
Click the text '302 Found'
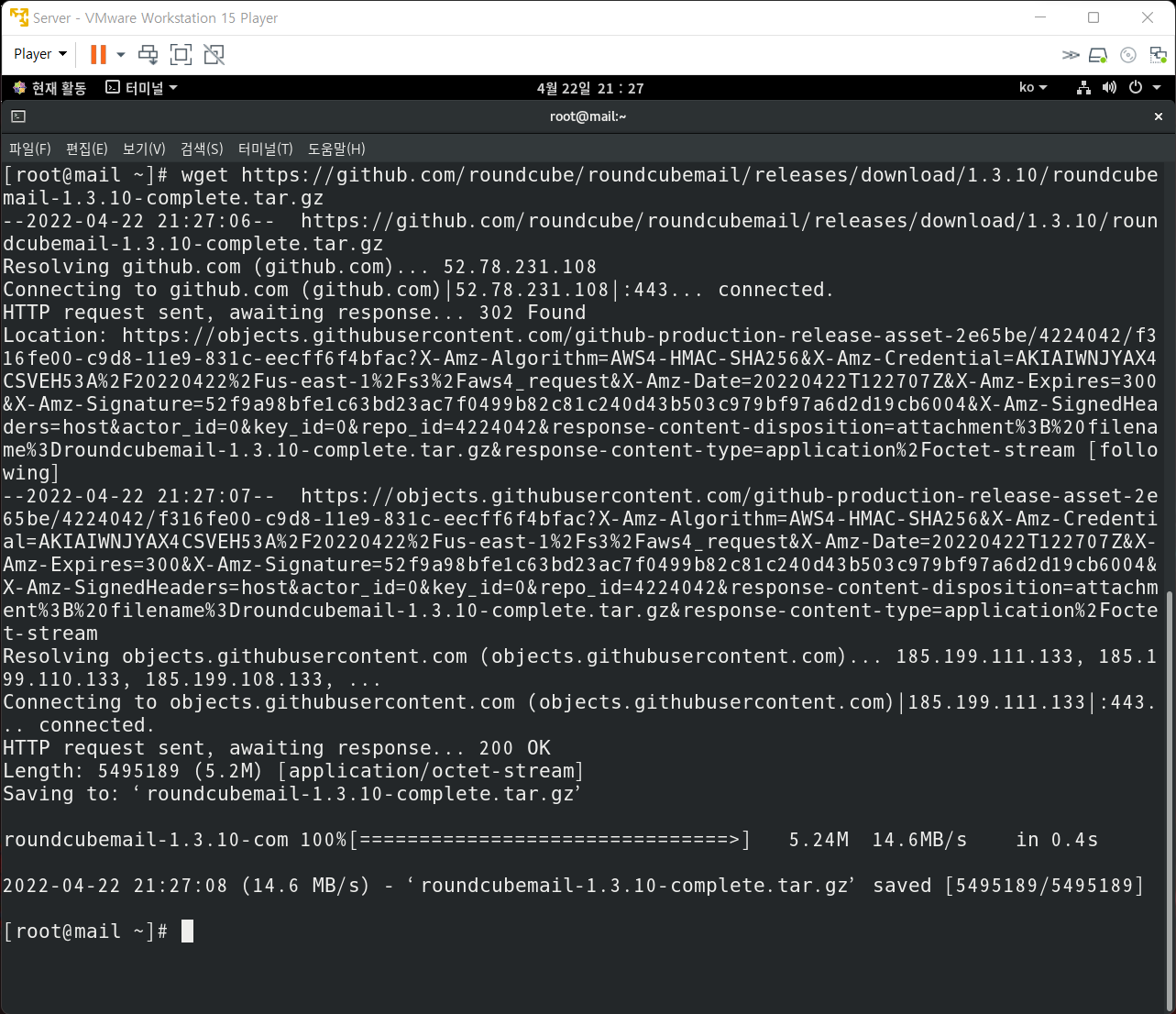click(x=532, y=313)
